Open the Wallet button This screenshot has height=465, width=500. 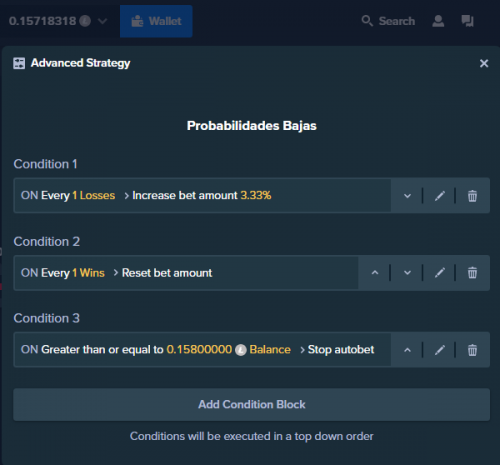point(156,21)
